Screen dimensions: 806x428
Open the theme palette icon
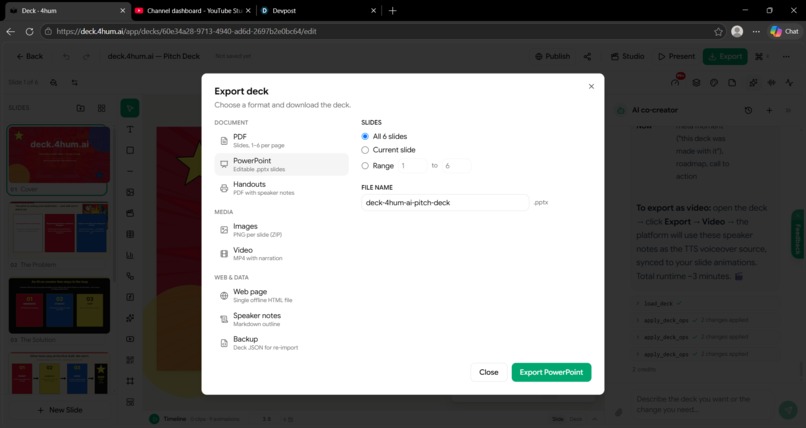(x=714, y=83)
